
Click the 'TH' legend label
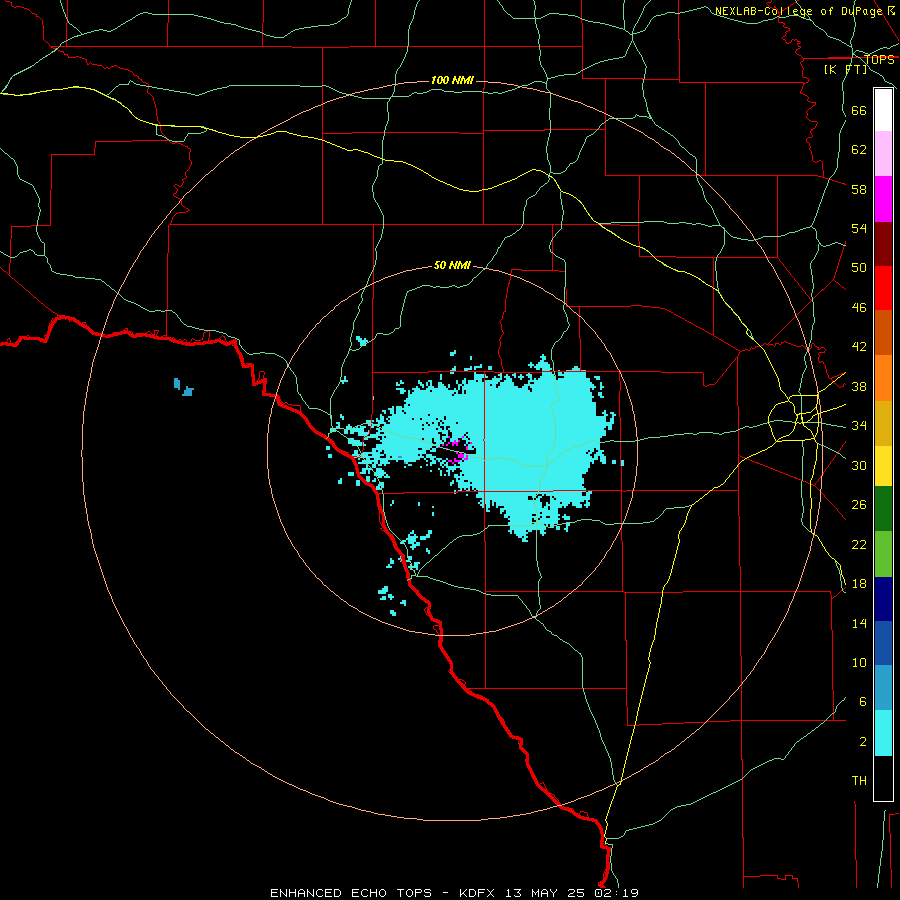tap(859, 781)
